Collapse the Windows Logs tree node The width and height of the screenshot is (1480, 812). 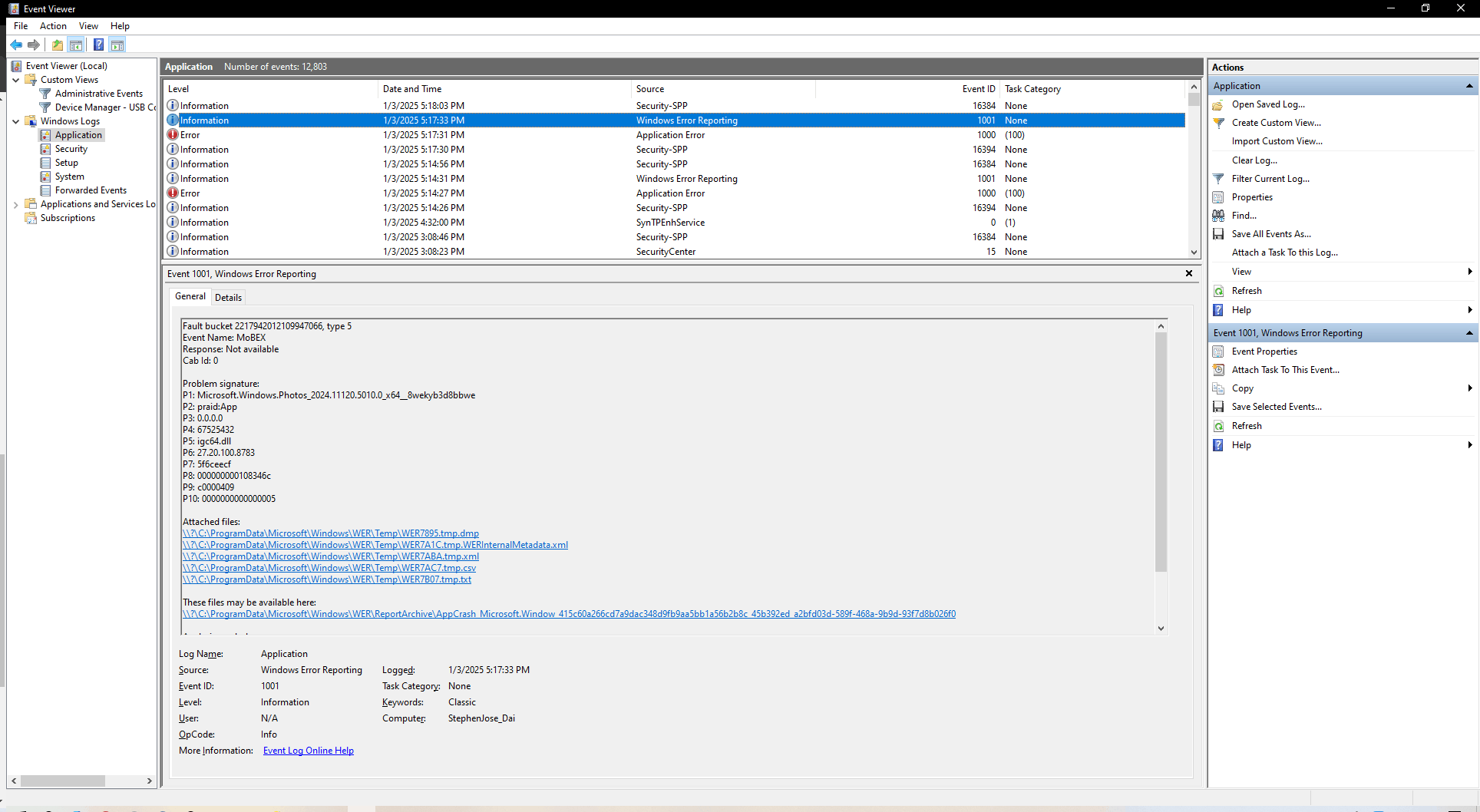(x=15, y=121)
